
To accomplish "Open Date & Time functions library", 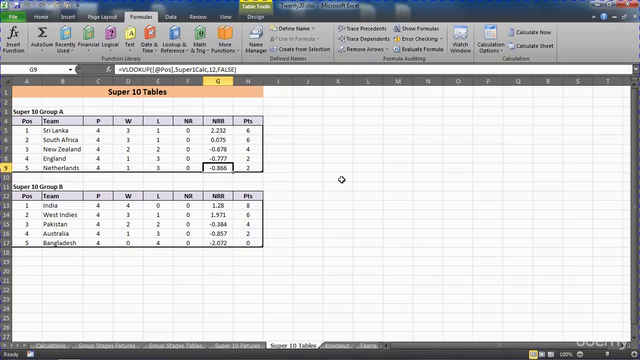I will tap(149, 39).
